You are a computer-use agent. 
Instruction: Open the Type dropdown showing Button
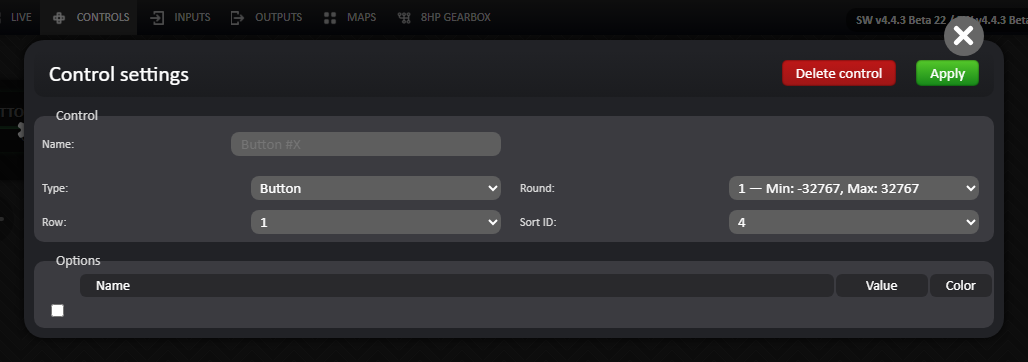pos(376,188)
